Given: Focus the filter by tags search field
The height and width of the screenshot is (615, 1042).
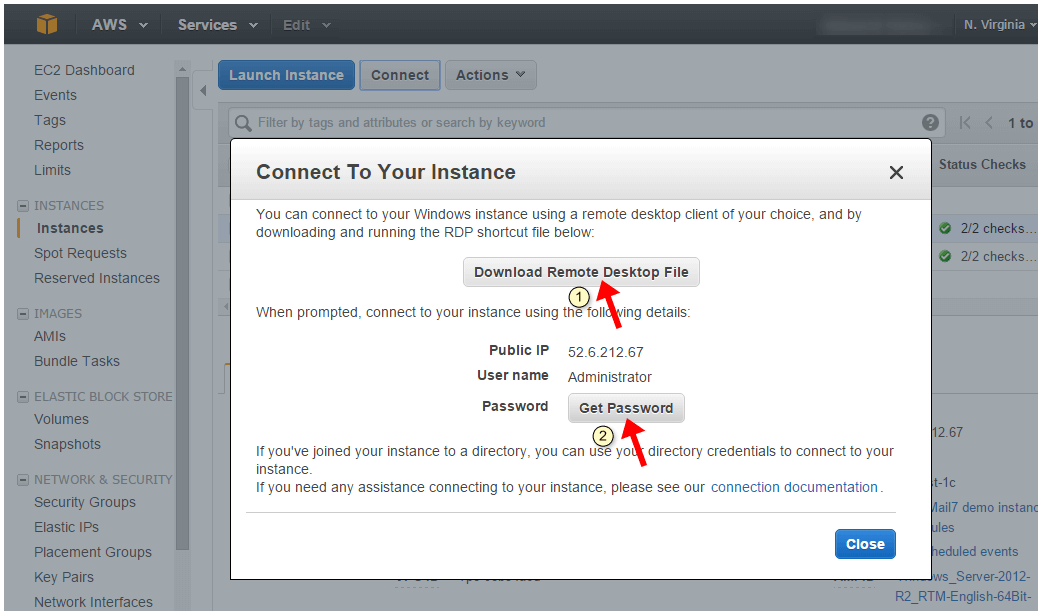Looking at the screenshot, I should [x=585, y=123].
